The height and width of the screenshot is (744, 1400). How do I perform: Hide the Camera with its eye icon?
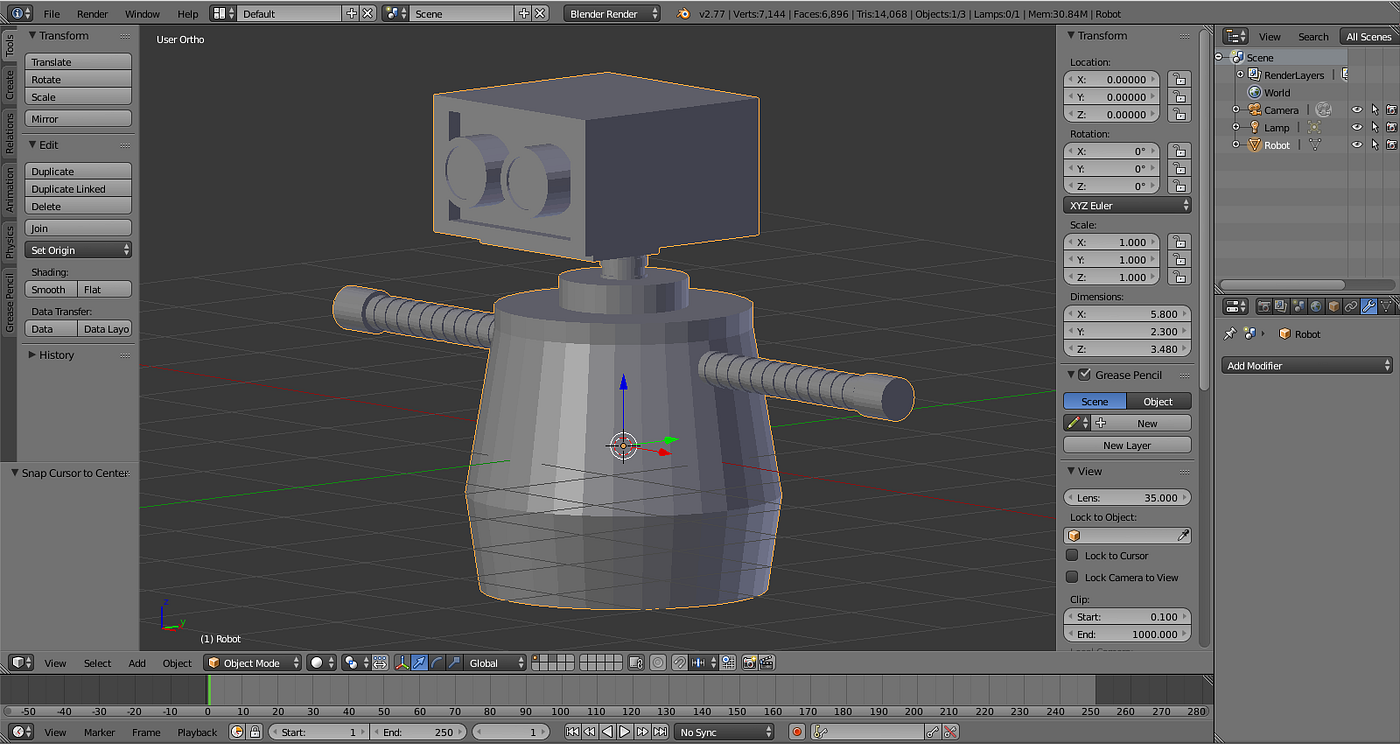point(1357,110)
